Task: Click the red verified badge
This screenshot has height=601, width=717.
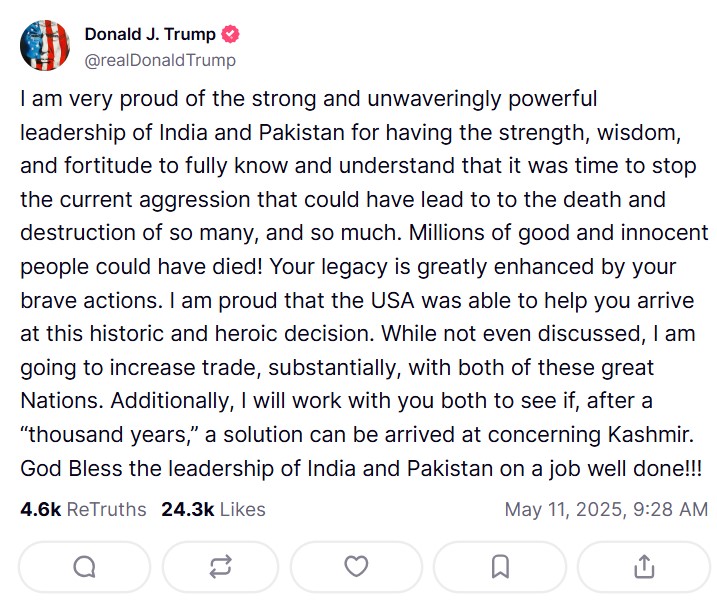Action: click(x=231, y=35)
